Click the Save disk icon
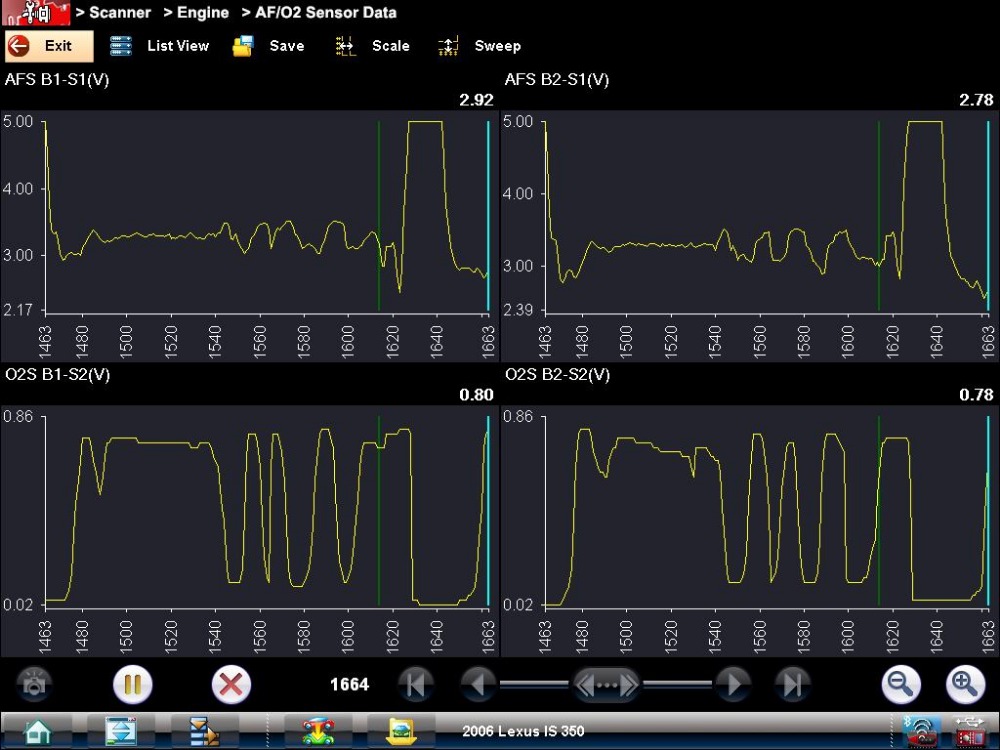Image resolution: width=1000 pixels, height=750 pixels. click(x=243, y=46)
